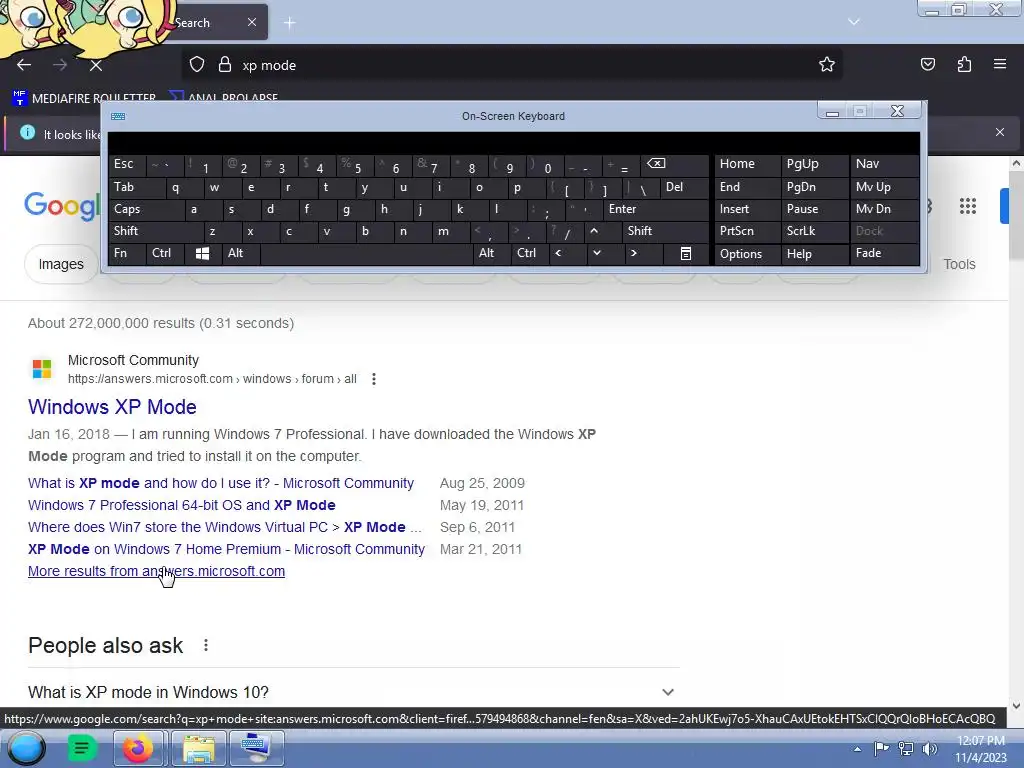Open What is XP mode sitelink
Viewport: 1024px width, 768px height.
pyautogui.click(x=221, y=483)
